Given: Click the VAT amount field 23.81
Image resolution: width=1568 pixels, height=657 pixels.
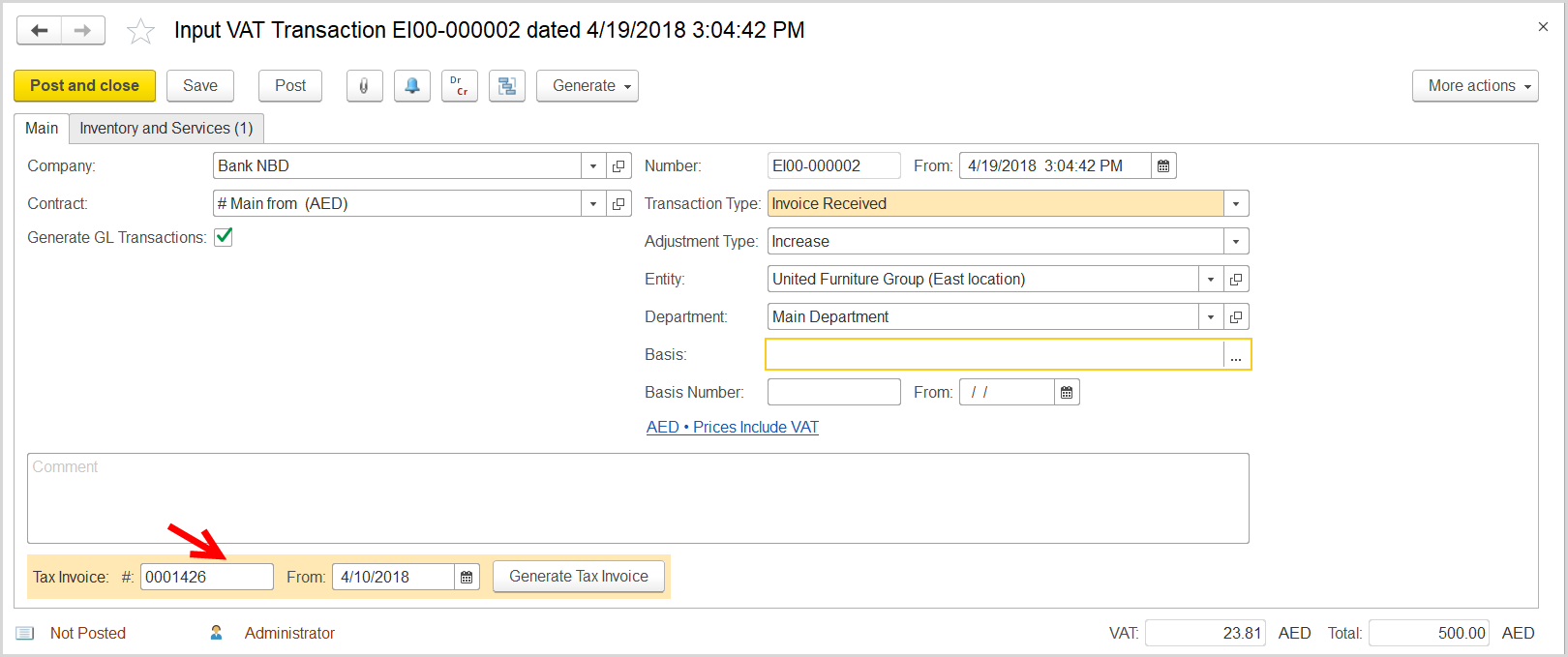Looking at the screenshot, I should click(x=1205, y=633).
